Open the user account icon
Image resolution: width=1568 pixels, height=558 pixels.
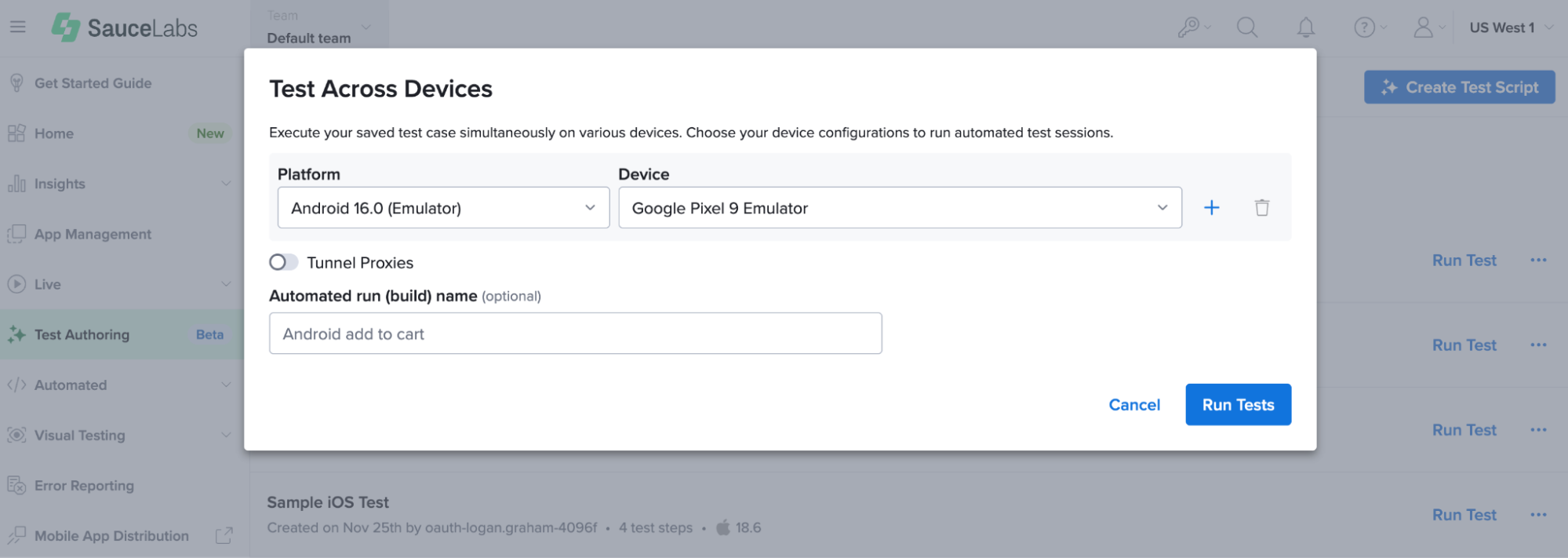pyautogui.click(x=1423, y=28)
